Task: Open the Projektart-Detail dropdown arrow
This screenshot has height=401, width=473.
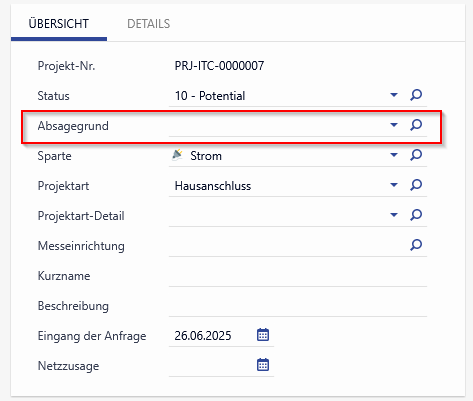Action: click(x=394, y=215)
